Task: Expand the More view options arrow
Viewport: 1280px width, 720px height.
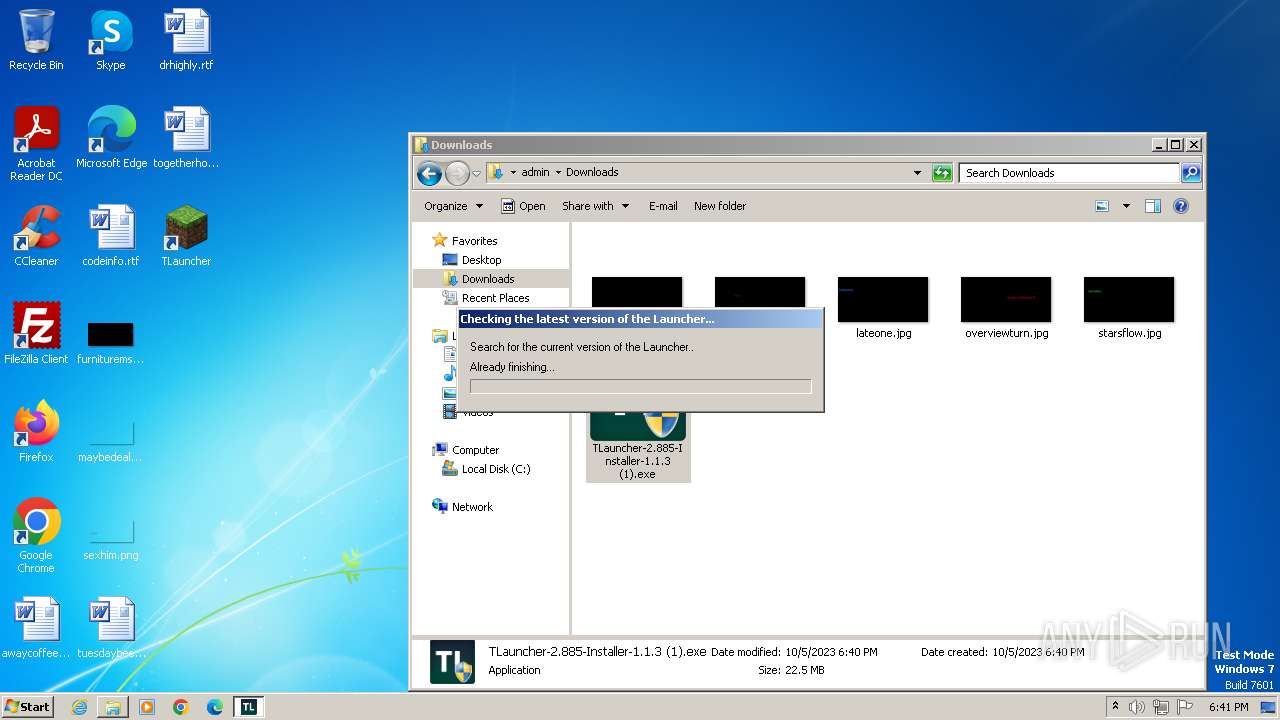Action: pyautogui.click(x=1126, y=206)
